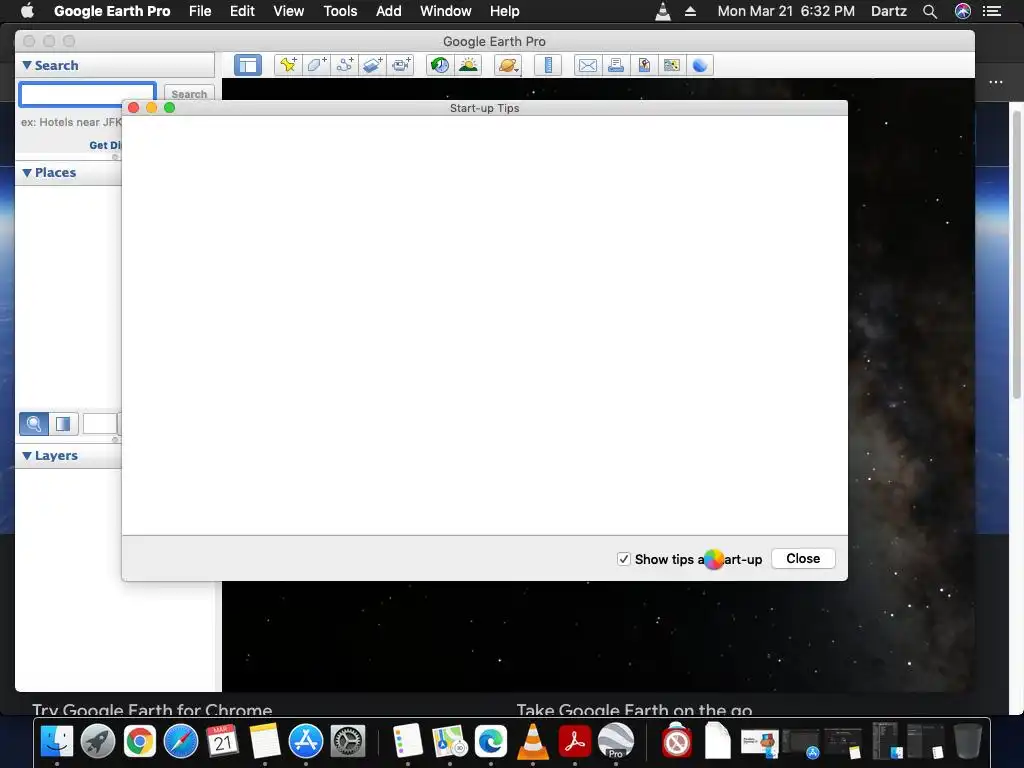Open Maps from the Dock
Viewport: 1024px width, 768px height.
449,741
